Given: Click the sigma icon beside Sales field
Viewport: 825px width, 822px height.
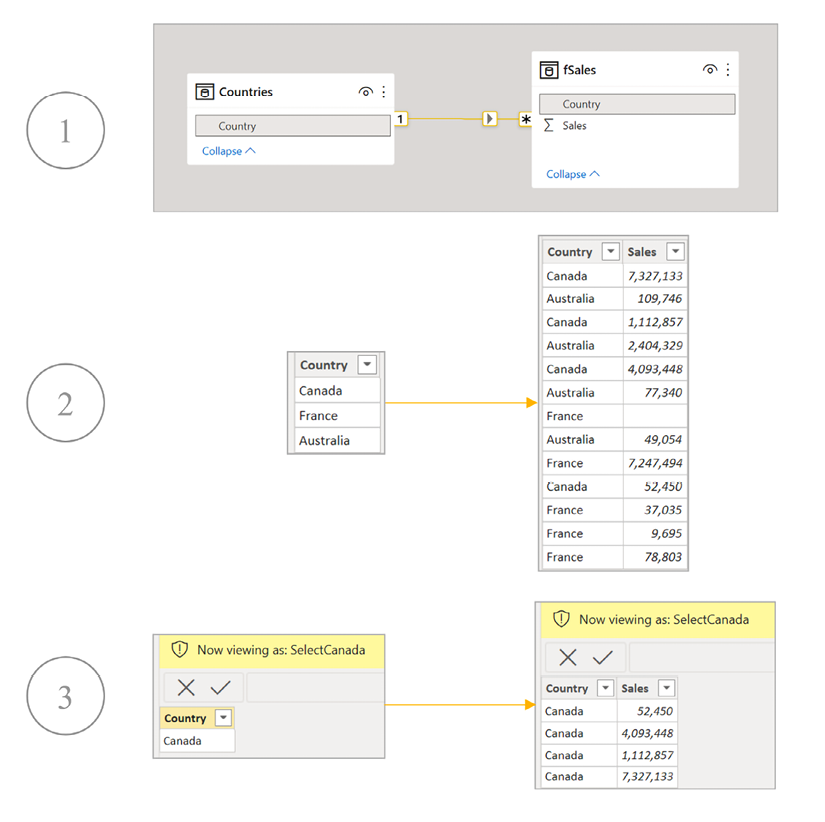Looking at the screenshot, I should point(548,125).
